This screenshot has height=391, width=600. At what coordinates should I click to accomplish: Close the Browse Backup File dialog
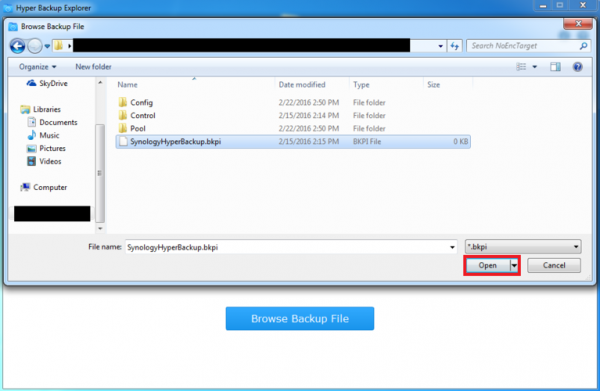(x=578, y=24)
